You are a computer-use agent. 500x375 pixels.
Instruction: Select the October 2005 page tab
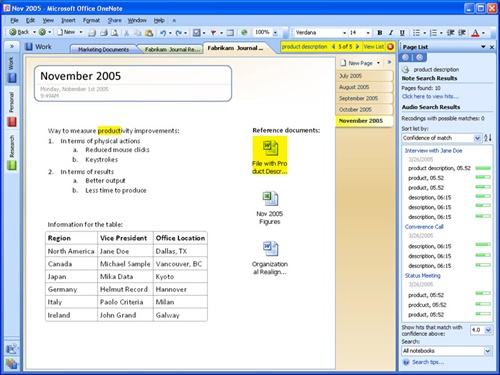coord(364,109)
